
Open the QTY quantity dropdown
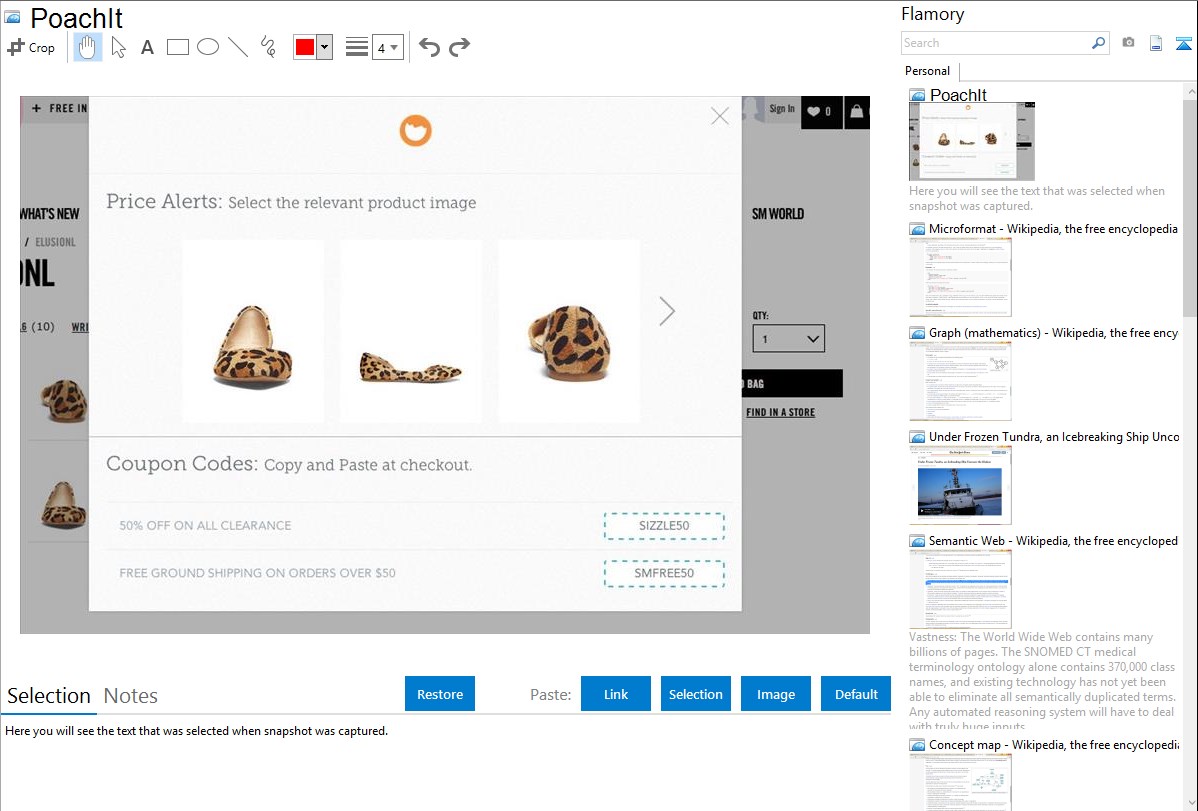click(788, 339)
